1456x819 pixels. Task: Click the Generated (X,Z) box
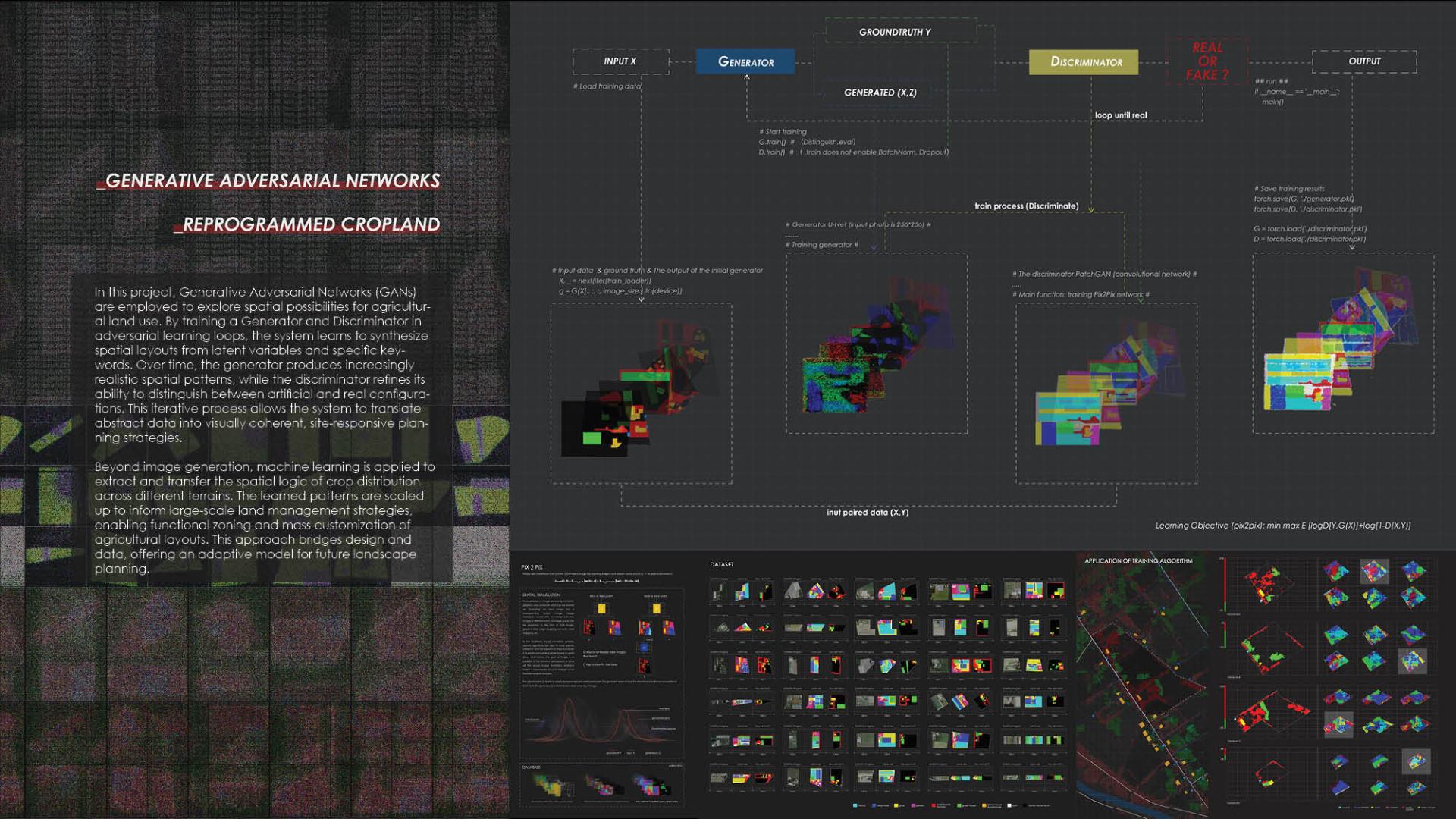(x=880, y=93)
